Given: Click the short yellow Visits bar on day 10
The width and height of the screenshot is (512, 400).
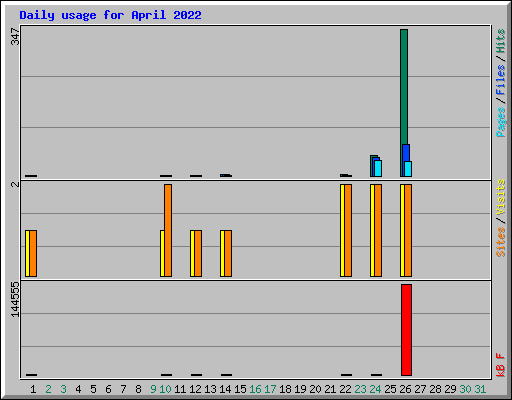Looking at the screenshot, I should (162, 253).
